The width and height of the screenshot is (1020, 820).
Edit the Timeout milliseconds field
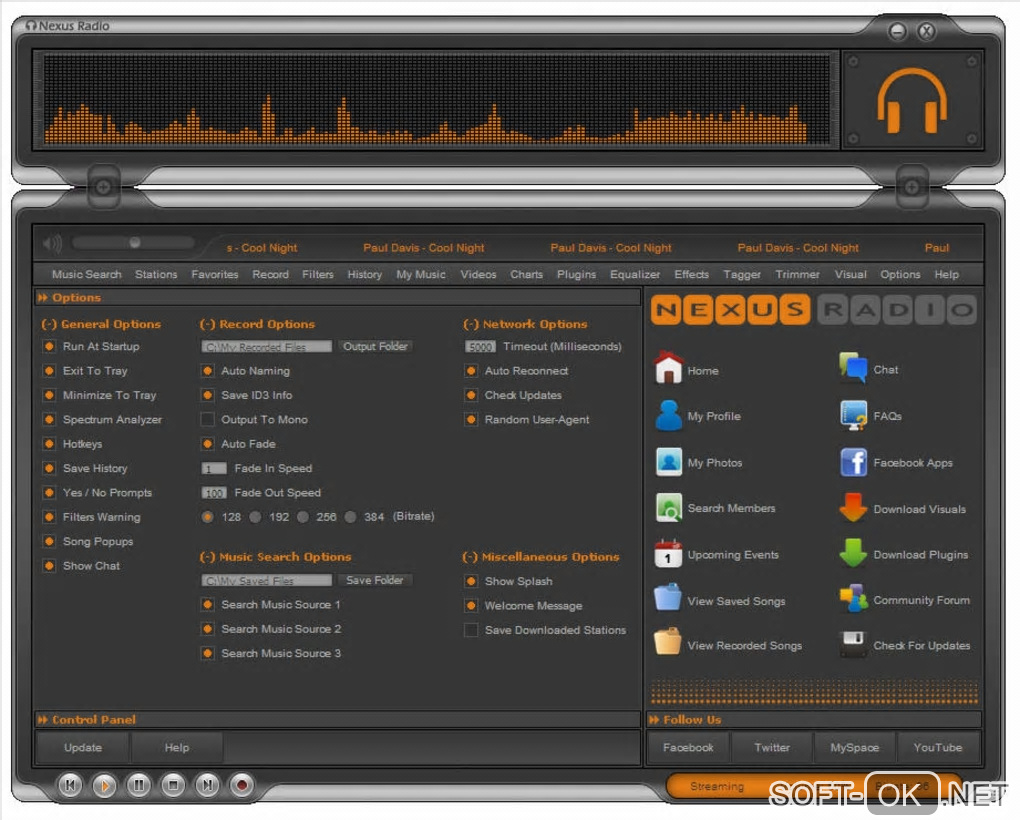[x=481, y=347]
